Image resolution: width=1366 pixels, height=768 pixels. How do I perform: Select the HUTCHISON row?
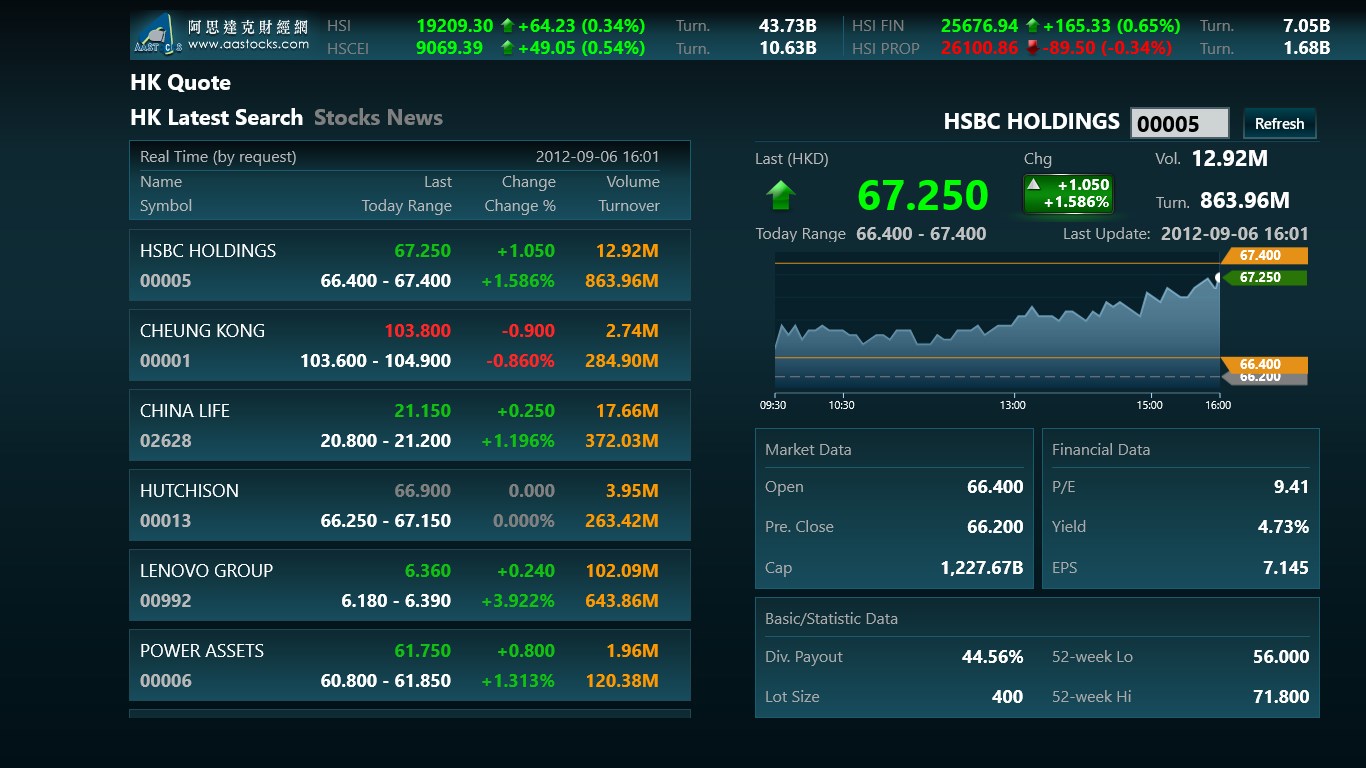point(410,505)
